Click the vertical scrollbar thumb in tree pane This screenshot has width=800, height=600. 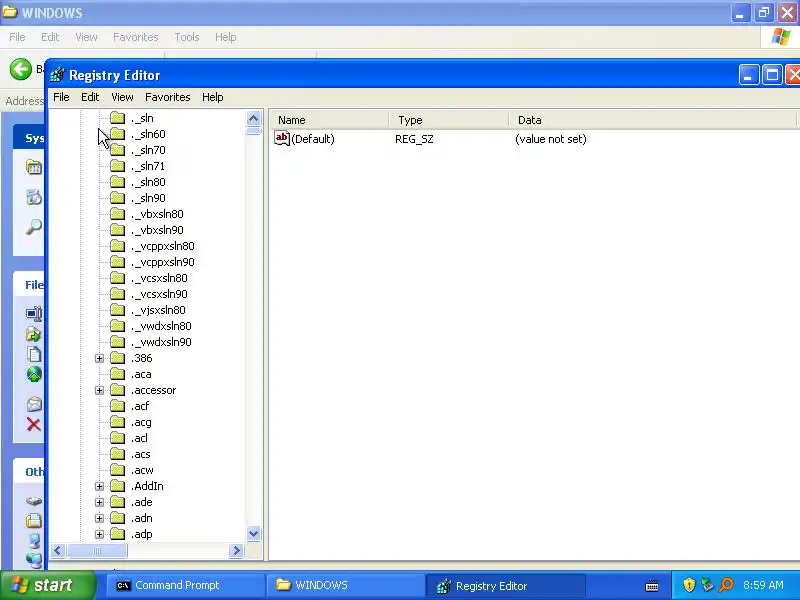coord(254,131)
